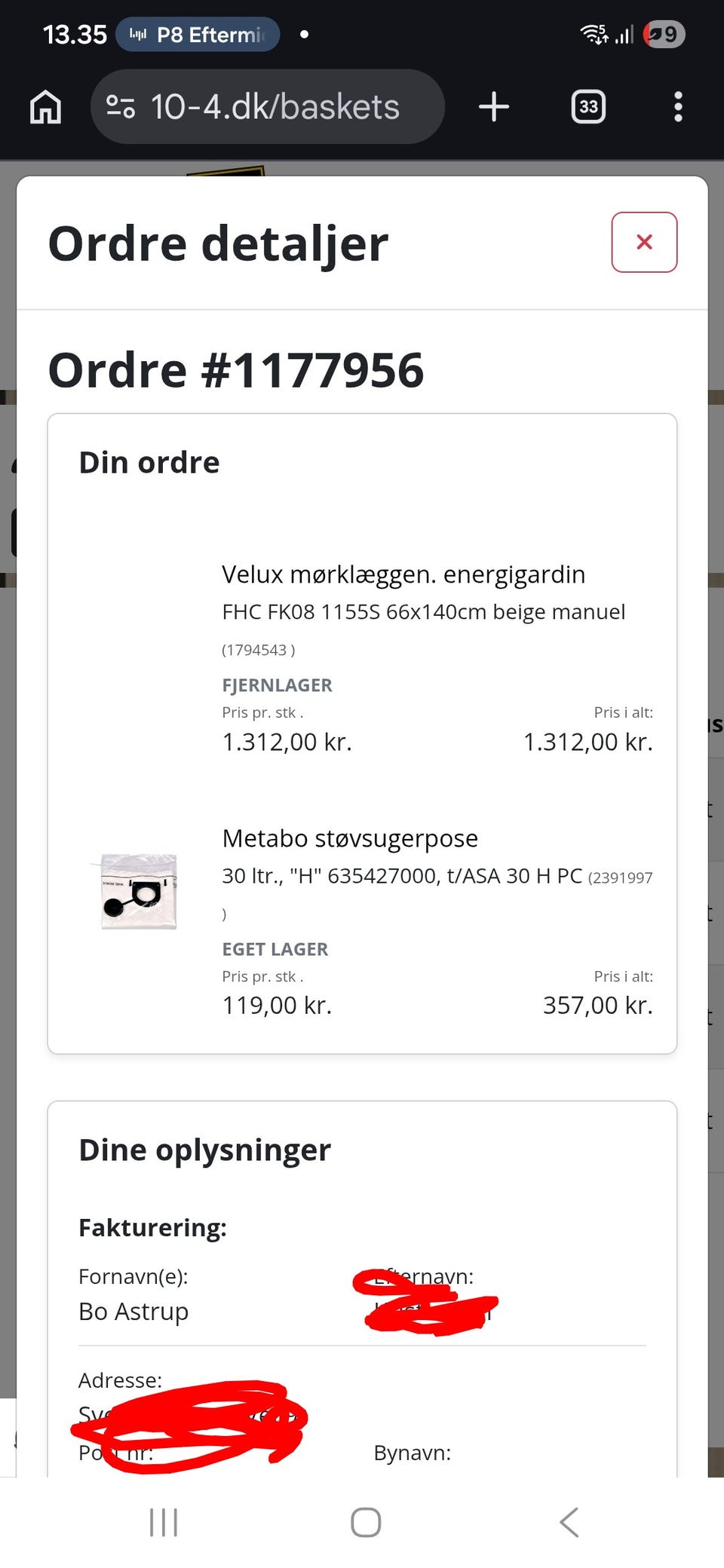
Task: Open the Metabo støvsugerpose product title
Action: click(x=350, y=838)
